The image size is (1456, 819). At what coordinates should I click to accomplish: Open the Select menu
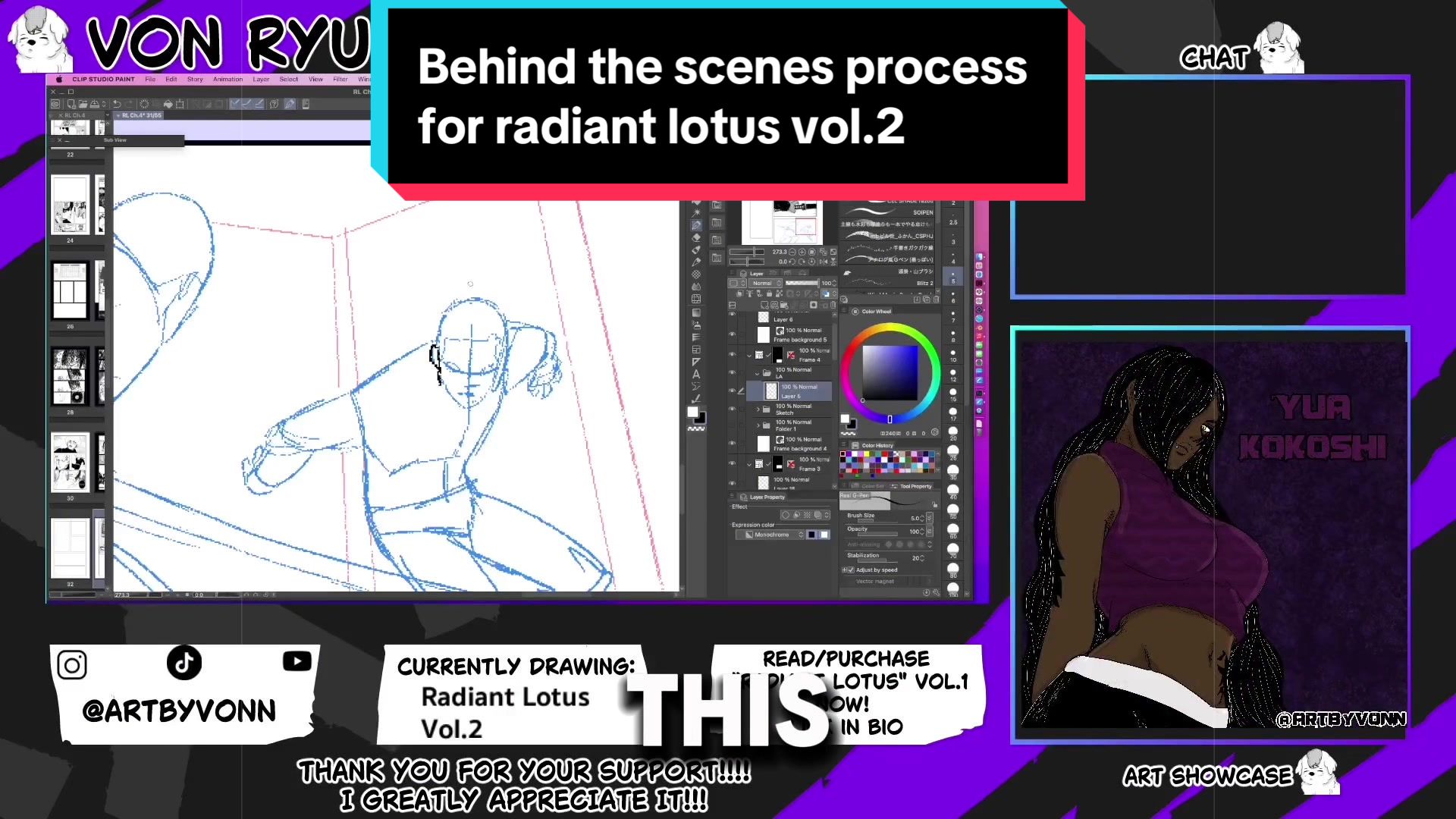click(289, 79)
